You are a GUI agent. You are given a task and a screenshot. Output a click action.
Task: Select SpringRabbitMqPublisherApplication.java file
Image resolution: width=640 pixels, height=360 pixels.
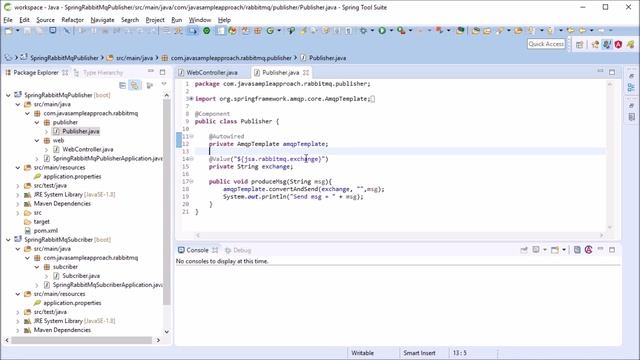(x=107, y=158)
